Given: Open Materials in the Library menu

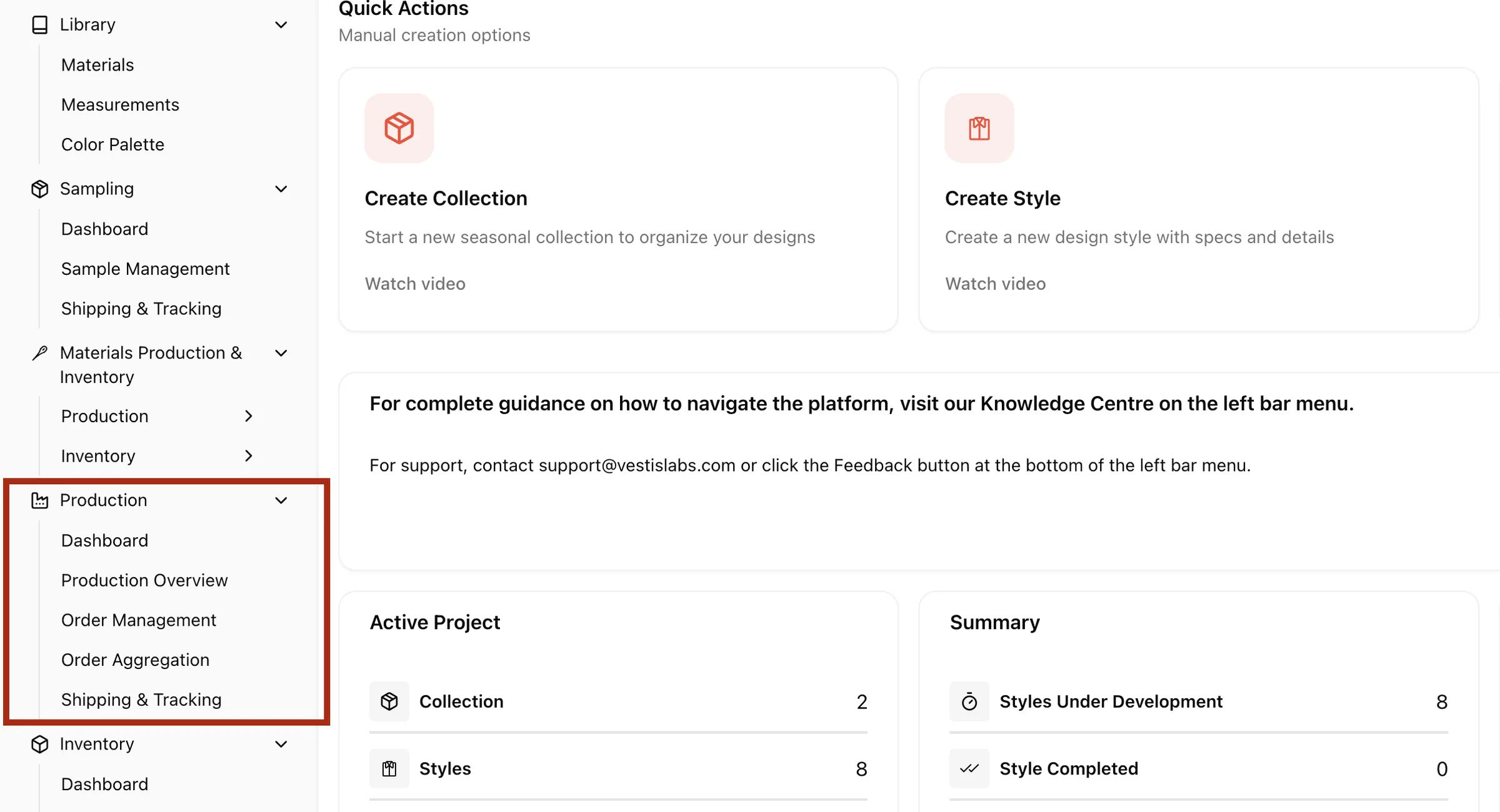Looking at the screenshot, I should click(97, 65).
